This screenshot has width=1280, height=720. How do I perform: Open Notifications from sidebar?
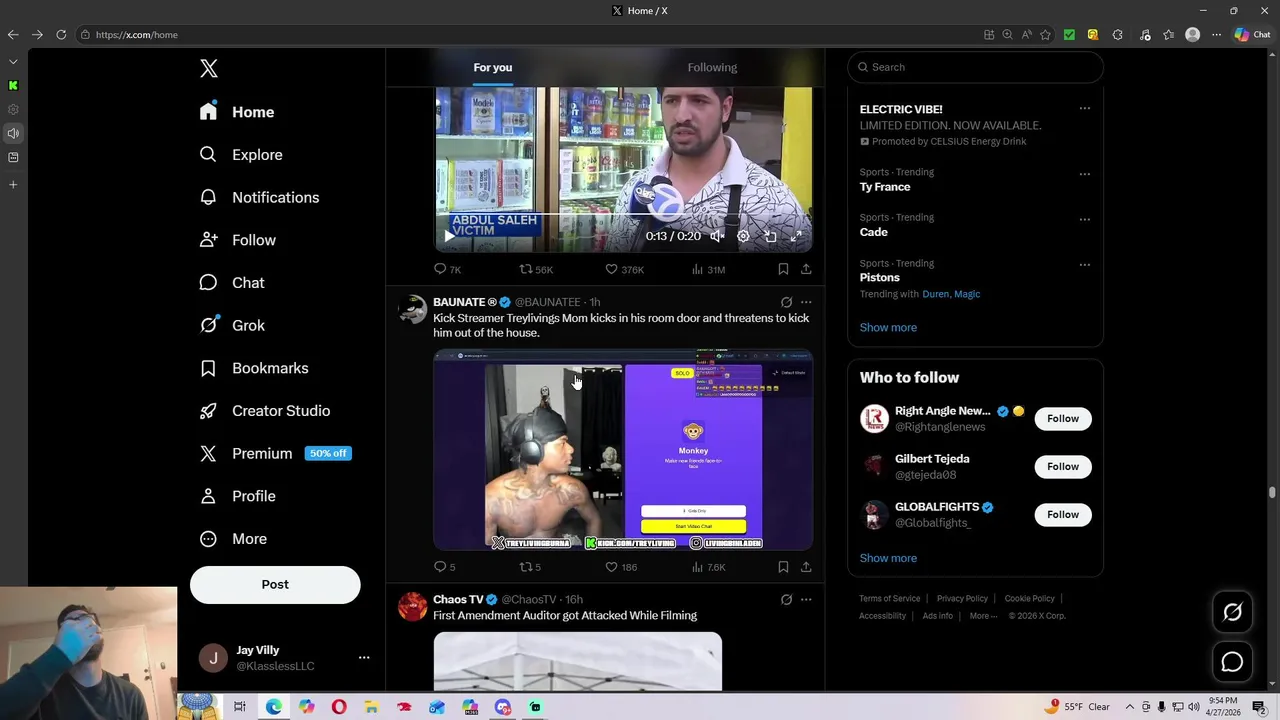[x=259, y=197]
